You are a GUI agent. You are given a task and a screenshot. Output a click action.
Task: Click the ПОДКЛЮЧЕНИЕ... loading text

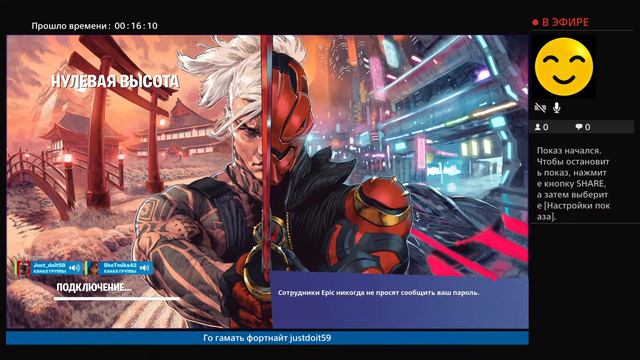[94, 287]
